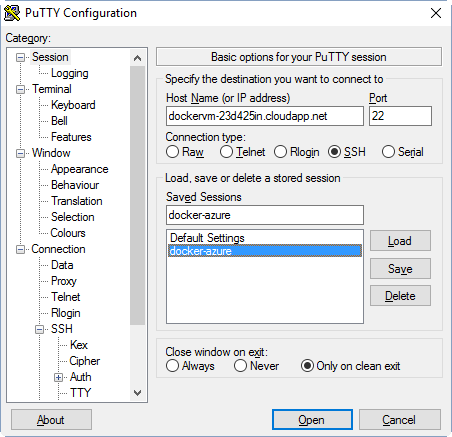Image resolution: width=452 pixels, height=437 pixels.
Task: Open the Selection category
Action: [x=73, y=217]
